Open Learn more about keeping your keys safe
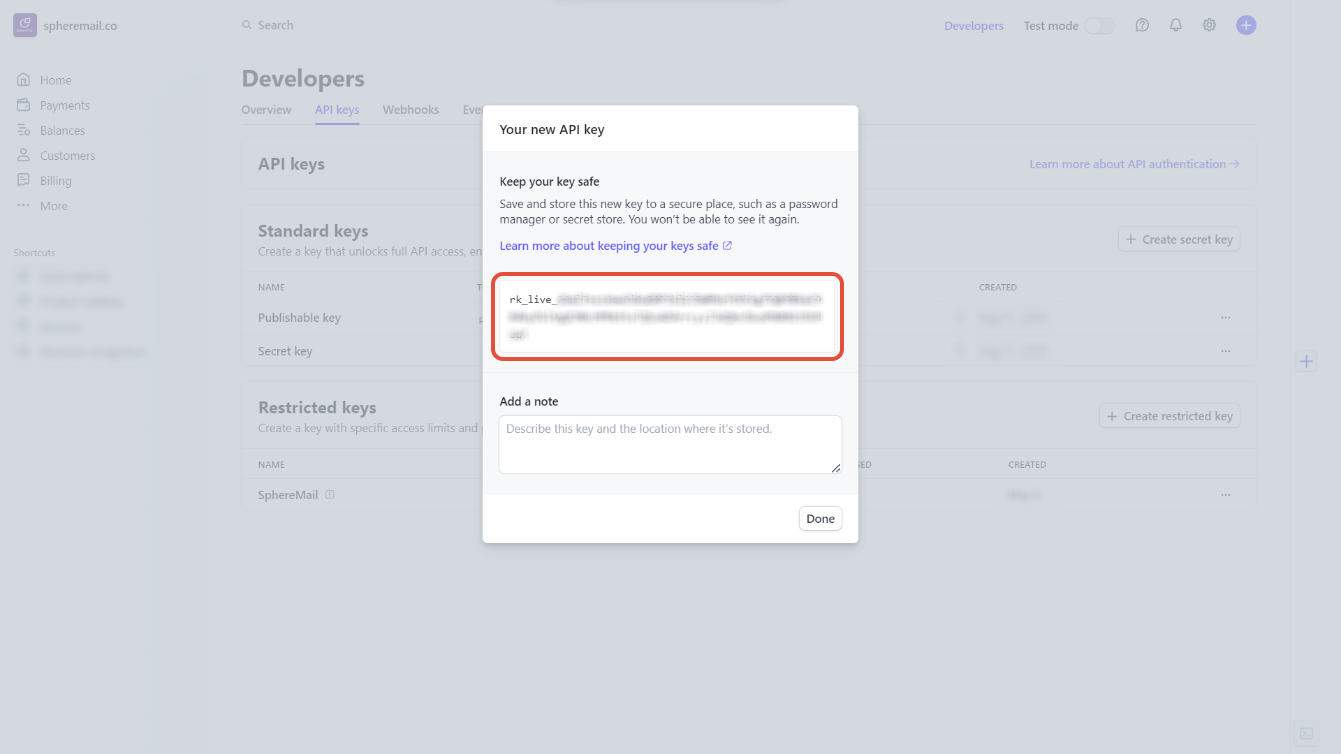The height and width of the screenshot is (754, 1341). pos(616,246)
